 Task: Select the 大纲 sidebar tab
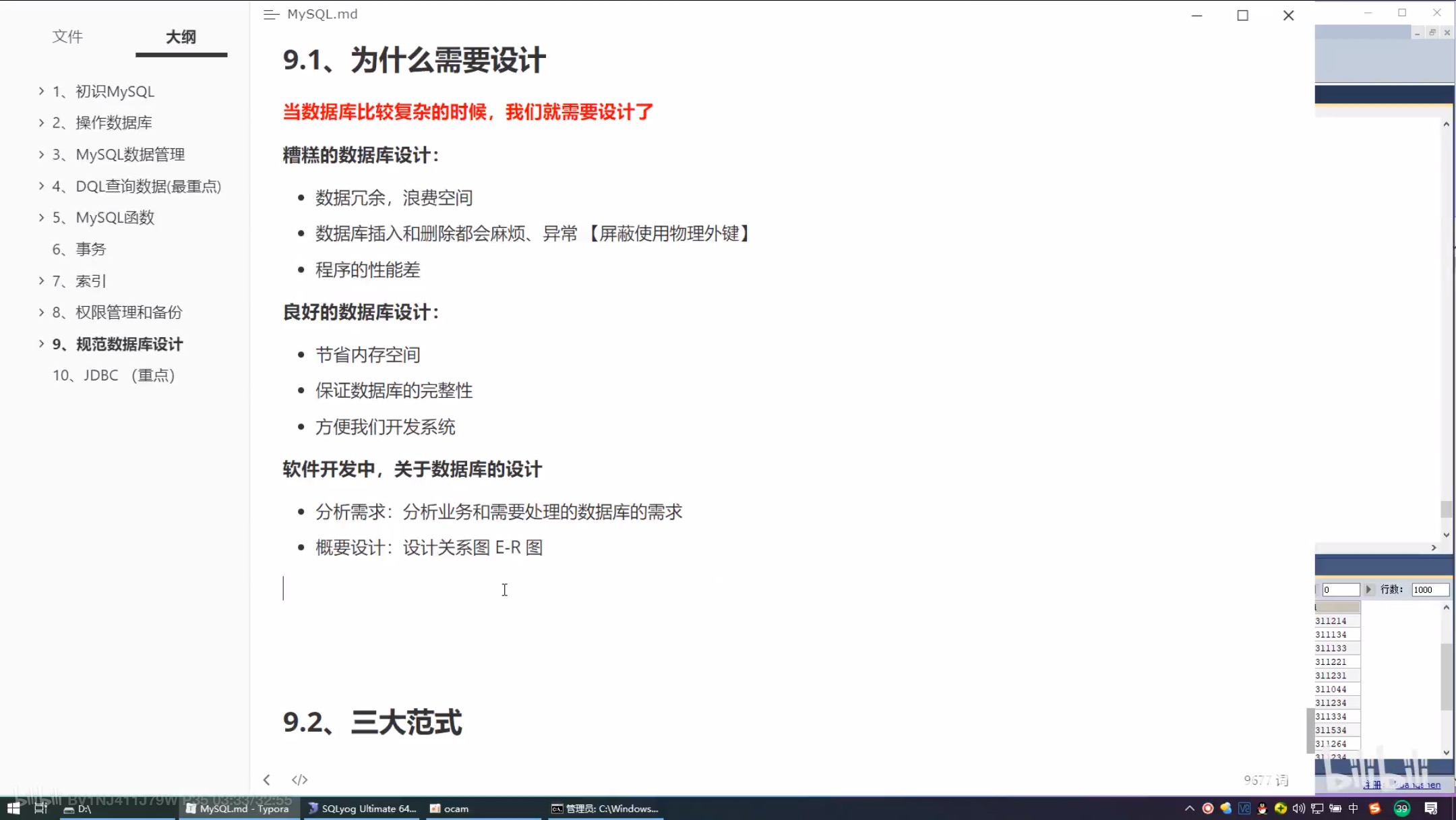point(181,37)
